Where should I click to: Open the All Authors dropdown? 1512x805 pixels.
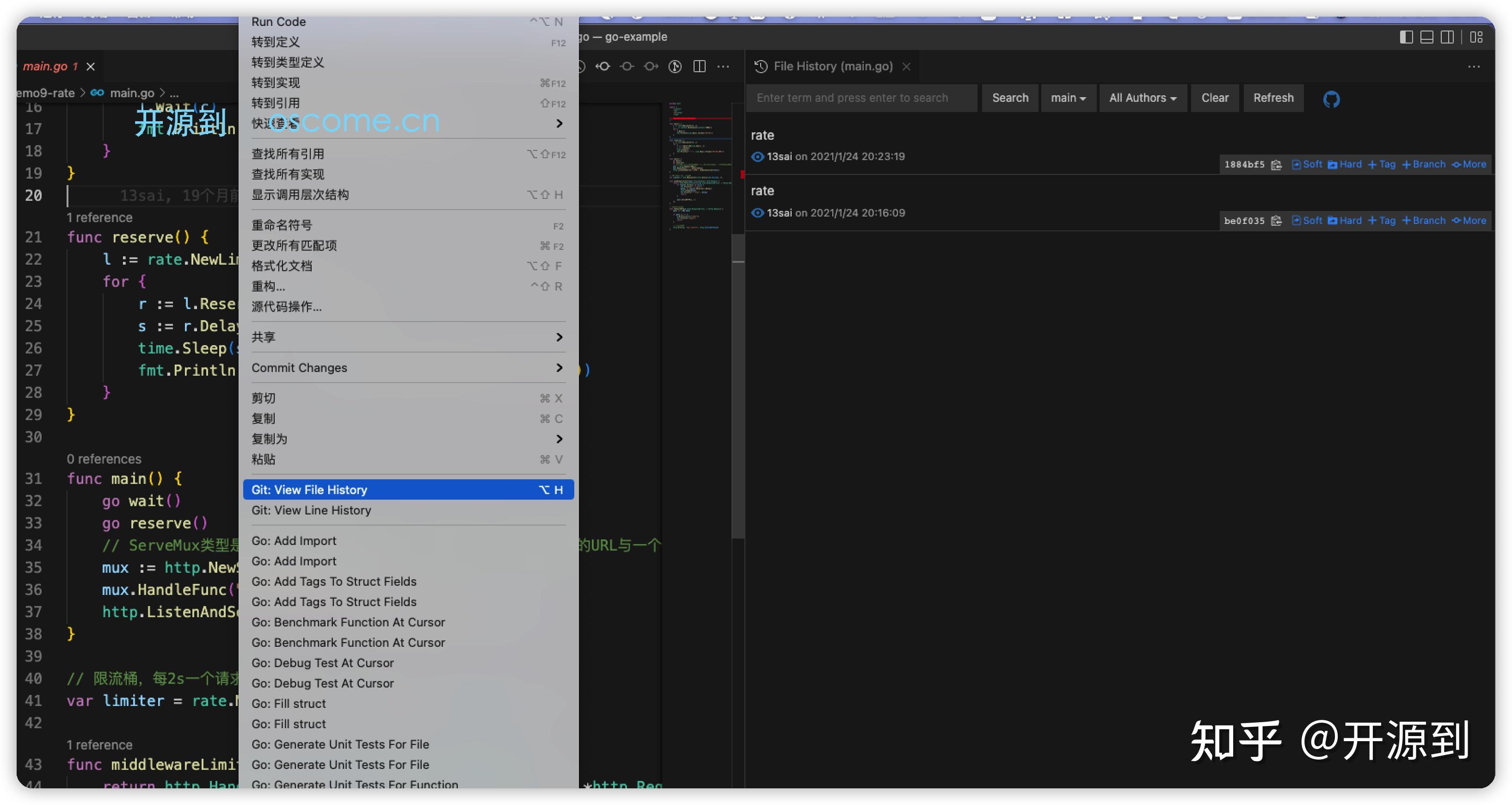(1142, 98)
